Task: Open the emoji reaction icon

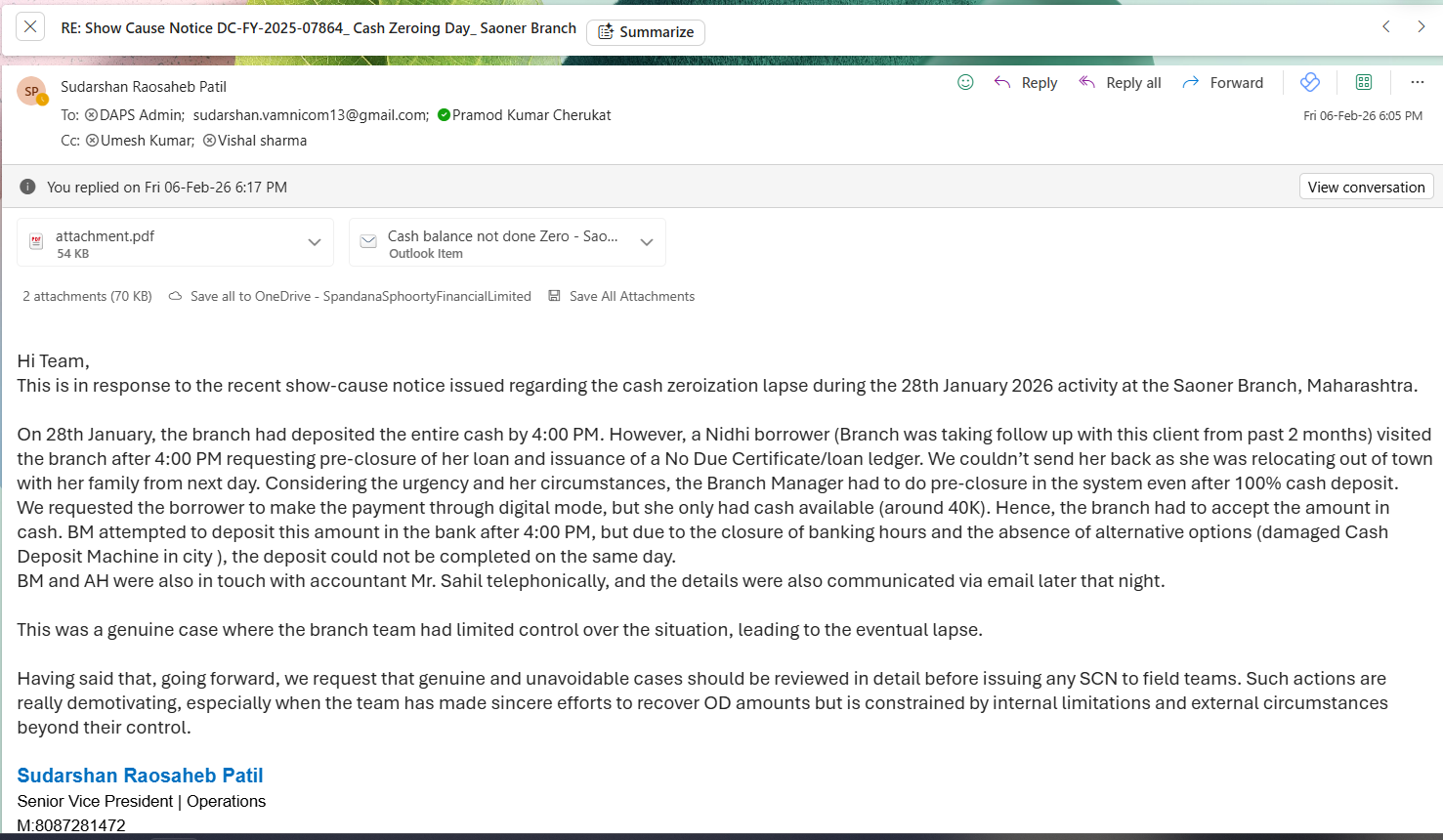Action: pos(965,83)
